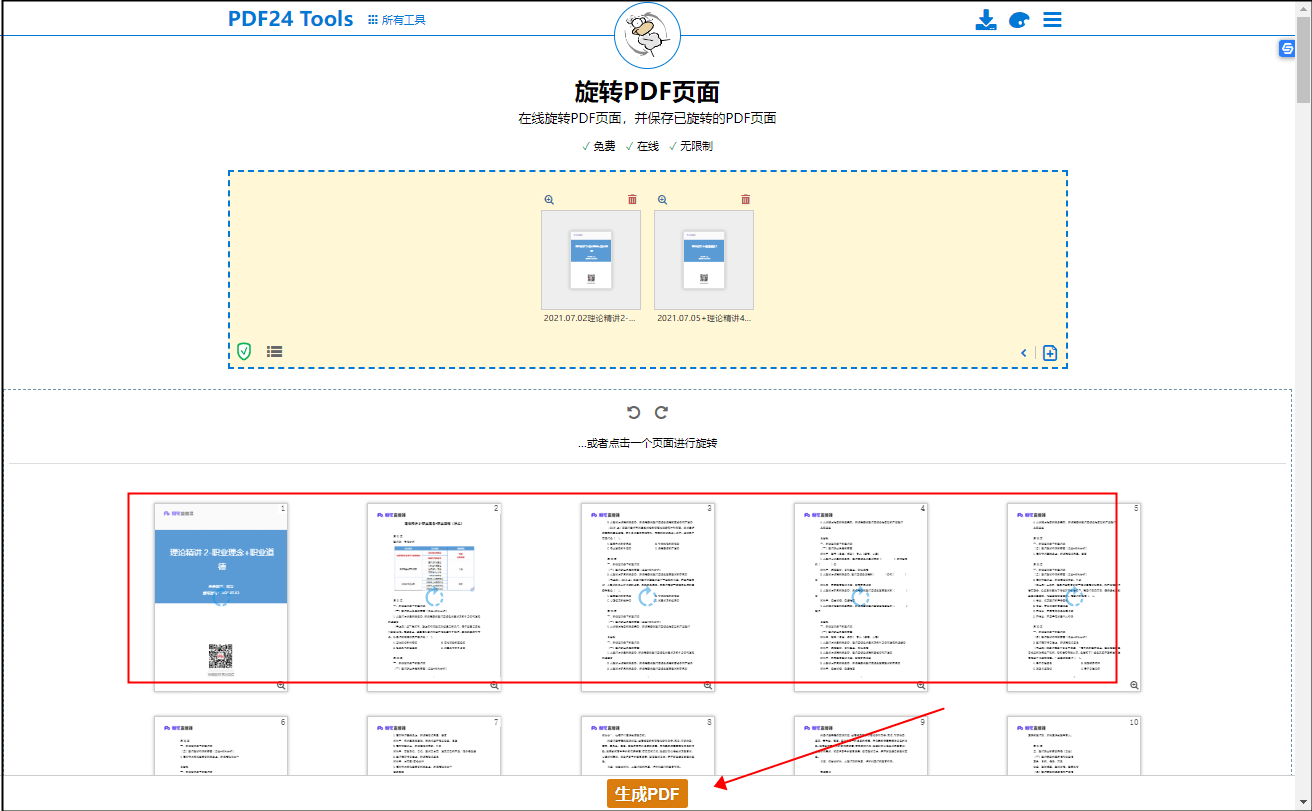
Task: Rotate page 6 thumbnail
Action: point(221,745)
